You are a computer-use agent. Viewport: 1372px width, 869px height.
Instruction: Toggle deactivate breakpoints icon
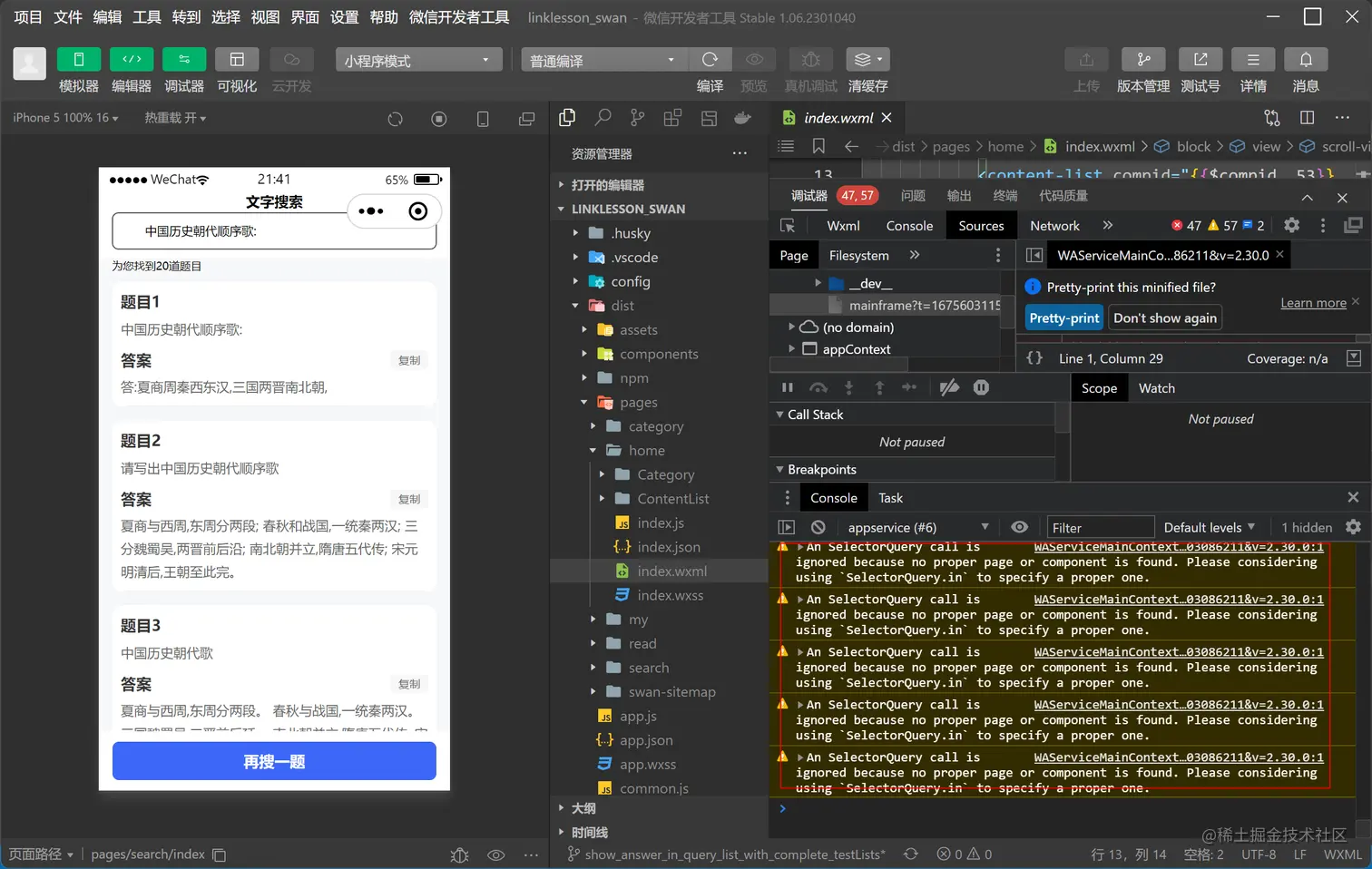949,388
